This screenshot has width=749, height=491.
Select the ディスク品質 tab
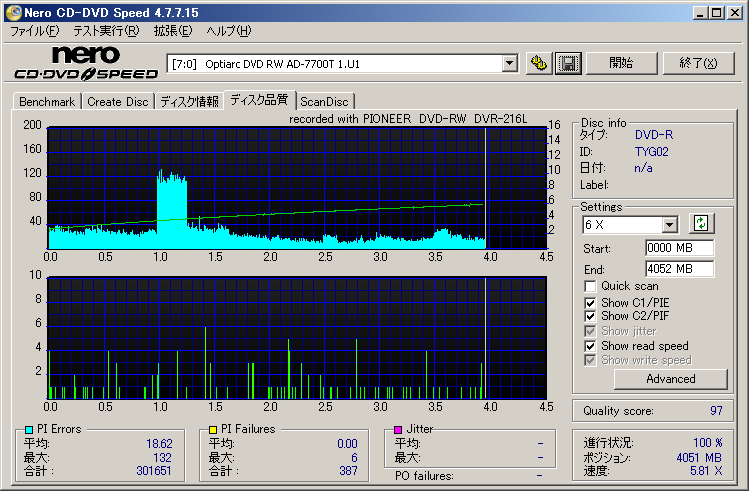pyautogui.click(x=259, y=99)
